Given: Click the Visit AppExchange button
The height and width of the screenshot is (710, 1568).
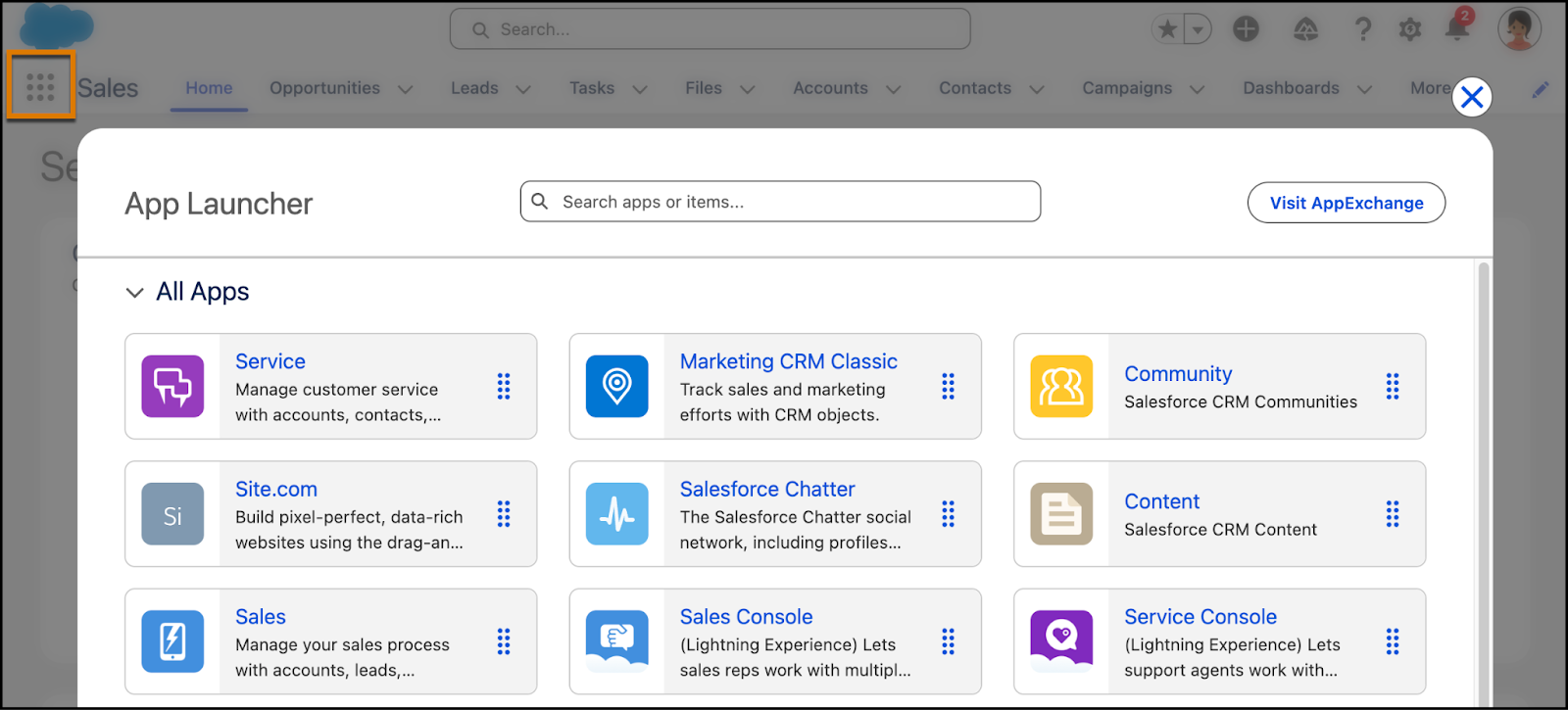Looking at the screenshot, I should point(1346,203).
